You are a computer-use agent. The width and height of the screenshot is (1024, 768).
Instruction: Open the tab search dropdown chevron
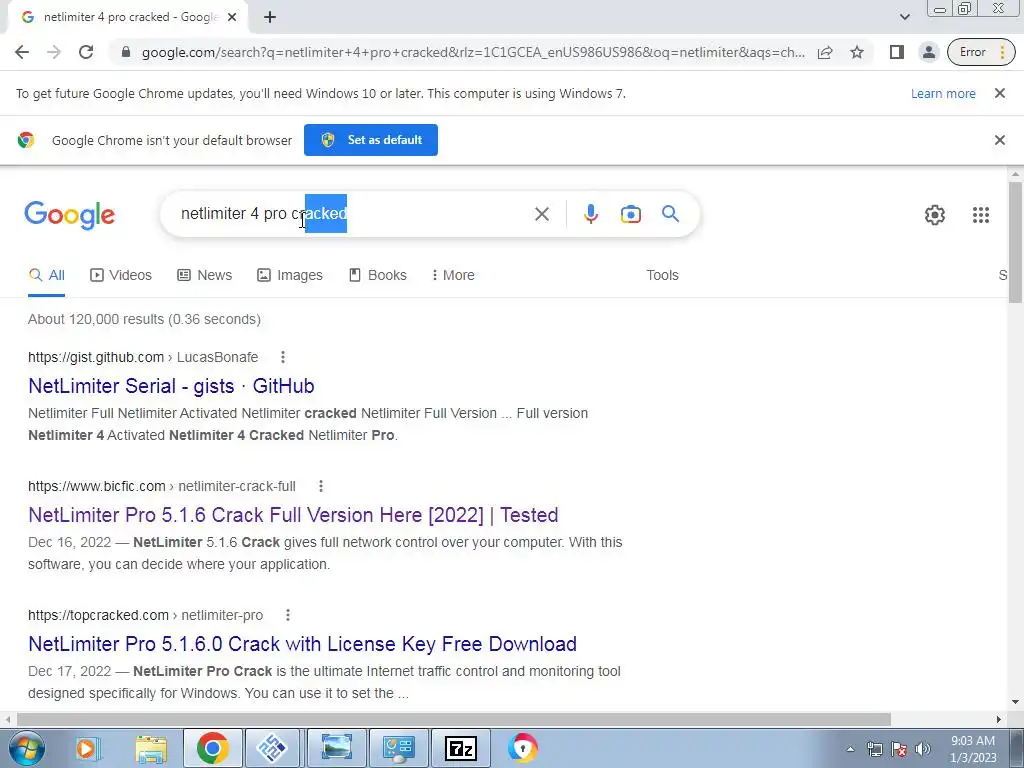point(904,18)
